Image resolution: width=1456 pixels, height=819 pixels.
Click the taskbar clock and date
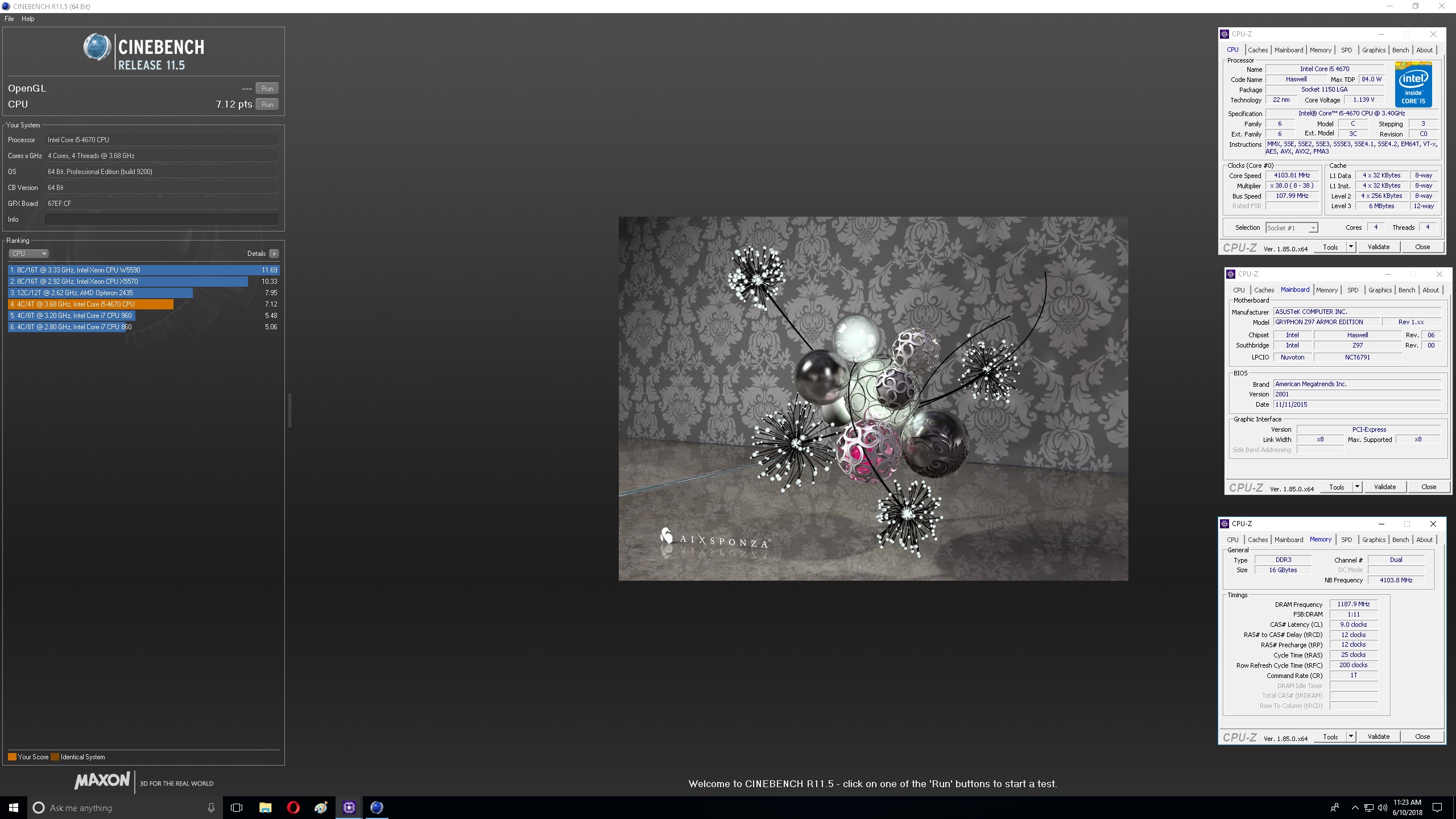[1407, 808]
